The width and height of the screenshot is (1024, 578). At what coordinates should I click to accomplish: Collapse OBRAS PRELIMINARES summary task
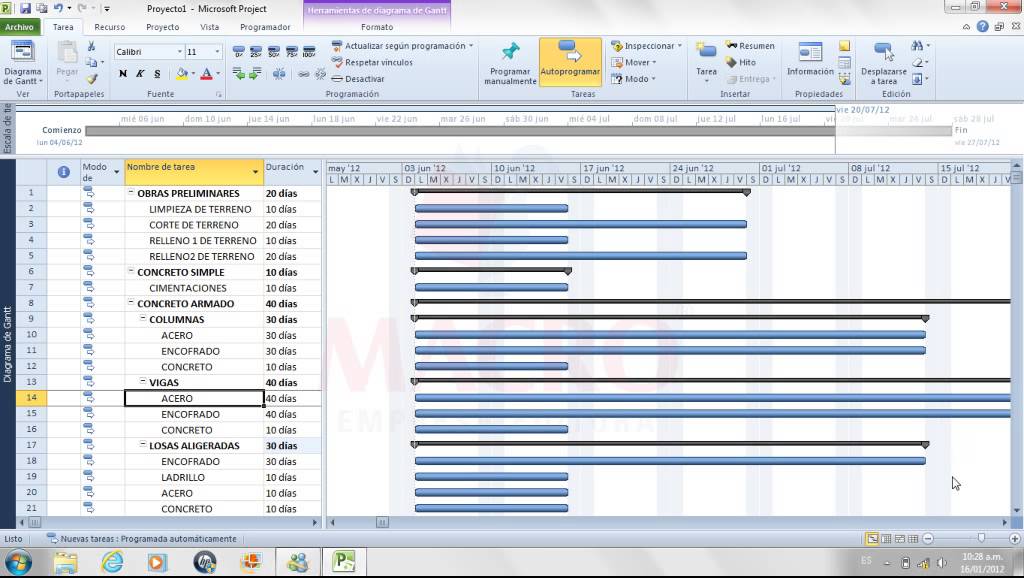[x=131, y=192]
